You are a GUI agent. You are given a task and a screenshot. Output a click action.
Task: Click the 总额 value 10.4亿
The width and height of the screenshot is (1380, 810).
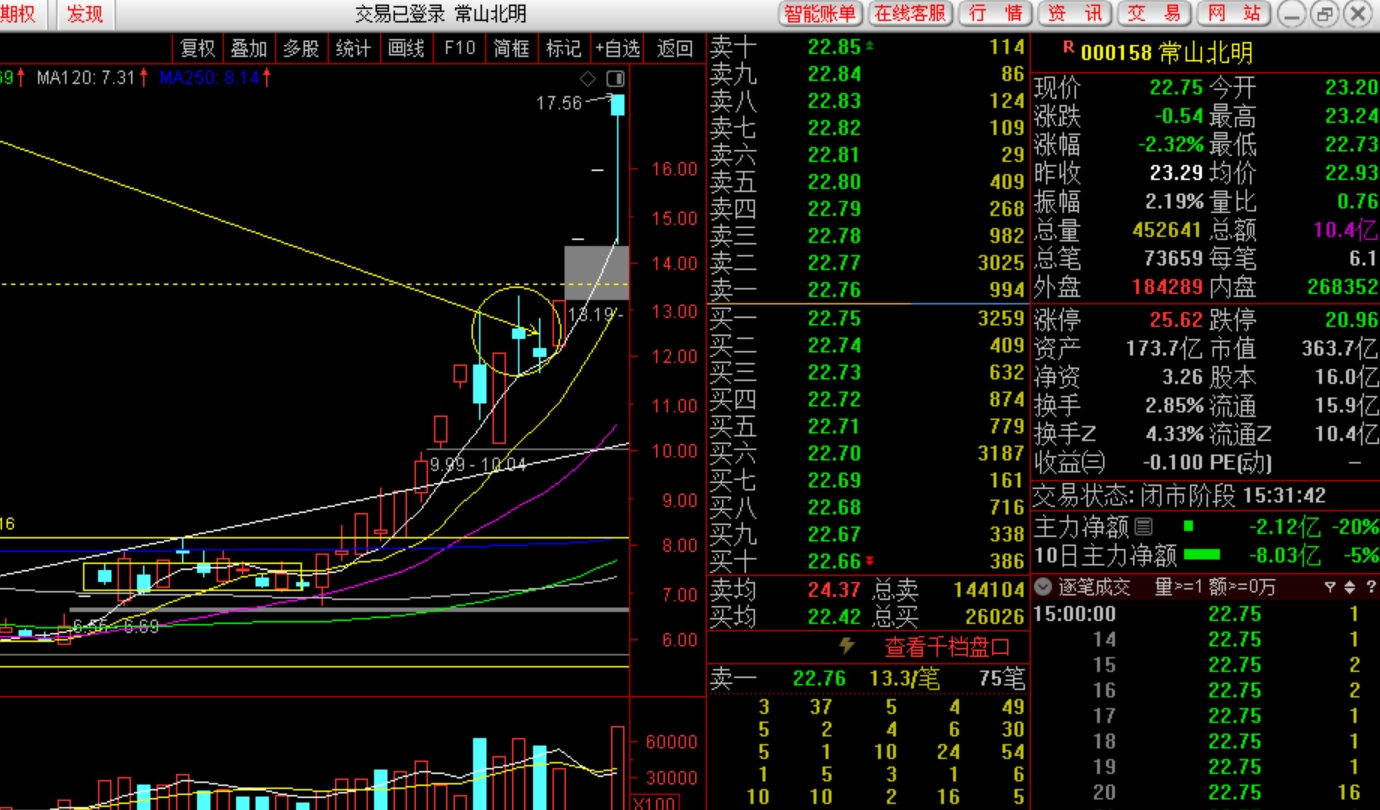1346,230
